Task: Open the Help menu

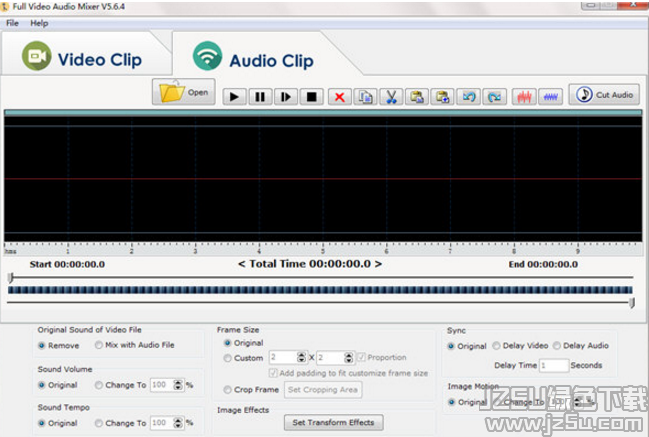Action: point(39,23)
